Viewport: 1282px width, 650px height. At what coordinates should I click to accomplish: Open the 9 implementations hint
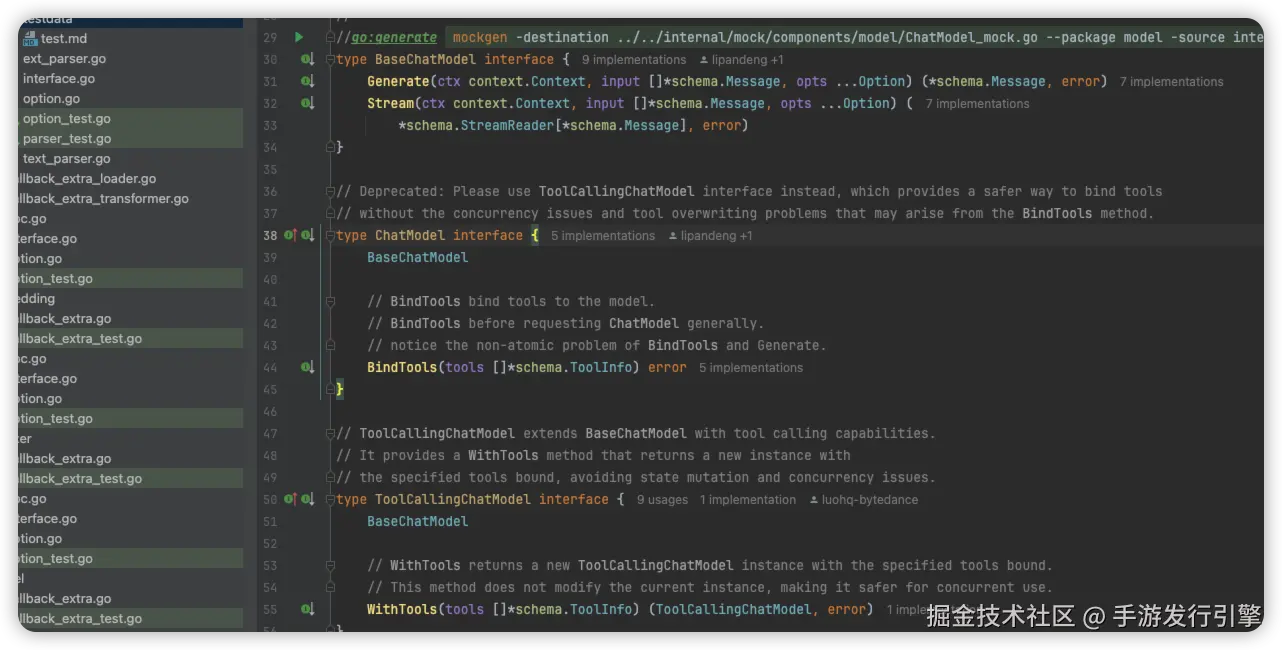(x=634, y=60)
